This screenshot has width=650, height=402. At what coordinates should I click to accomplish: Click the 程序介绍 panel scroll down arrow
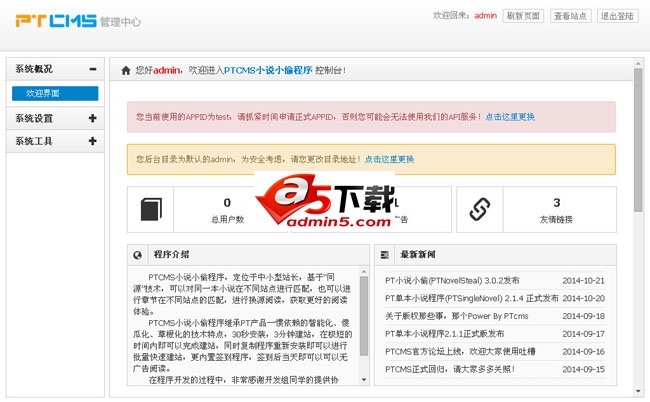(364, 380)
